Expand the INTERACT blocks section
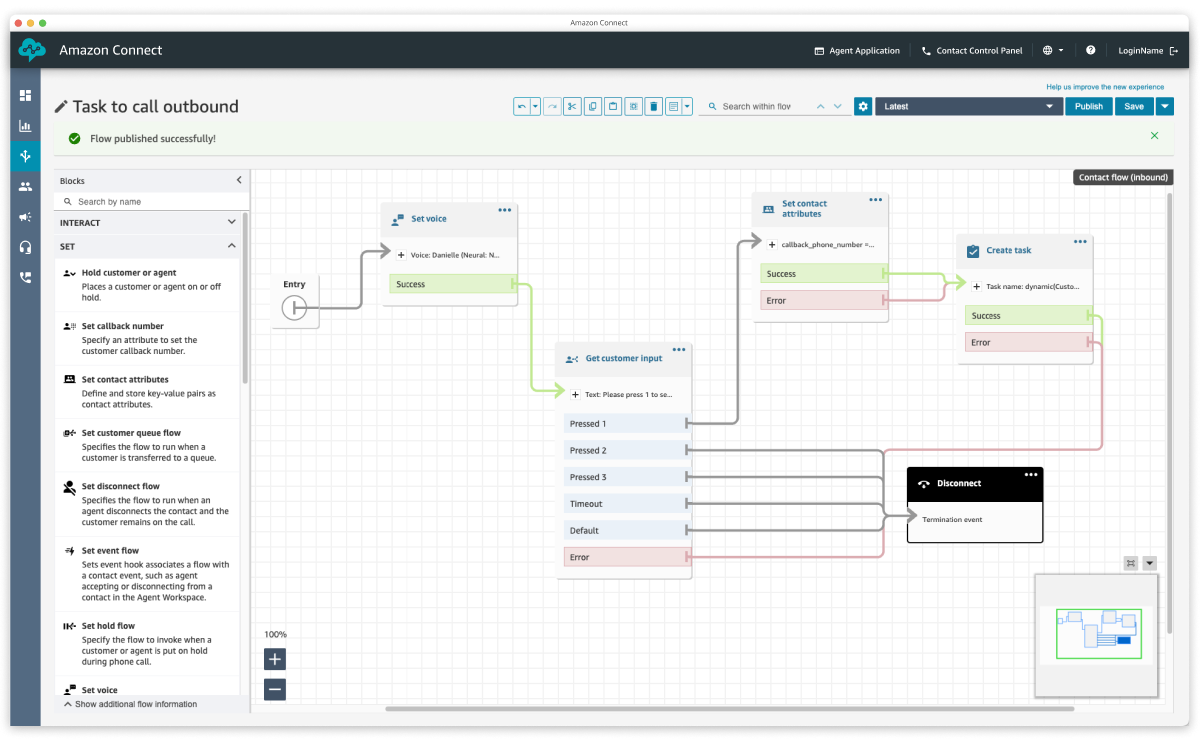Viewport: 1200px width, 742px height. coord(231,222)
